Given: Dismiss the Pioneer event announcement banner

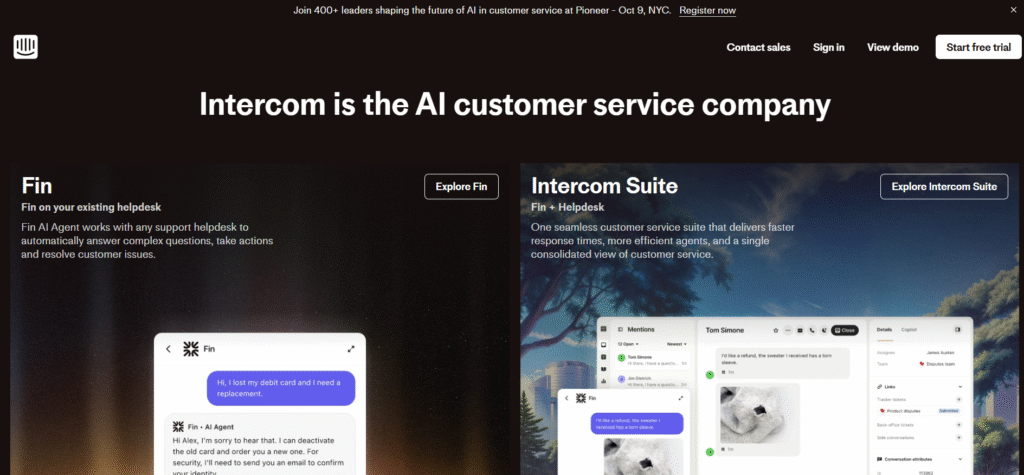Looking at the screenshot, I should [x=1014, y=10].
